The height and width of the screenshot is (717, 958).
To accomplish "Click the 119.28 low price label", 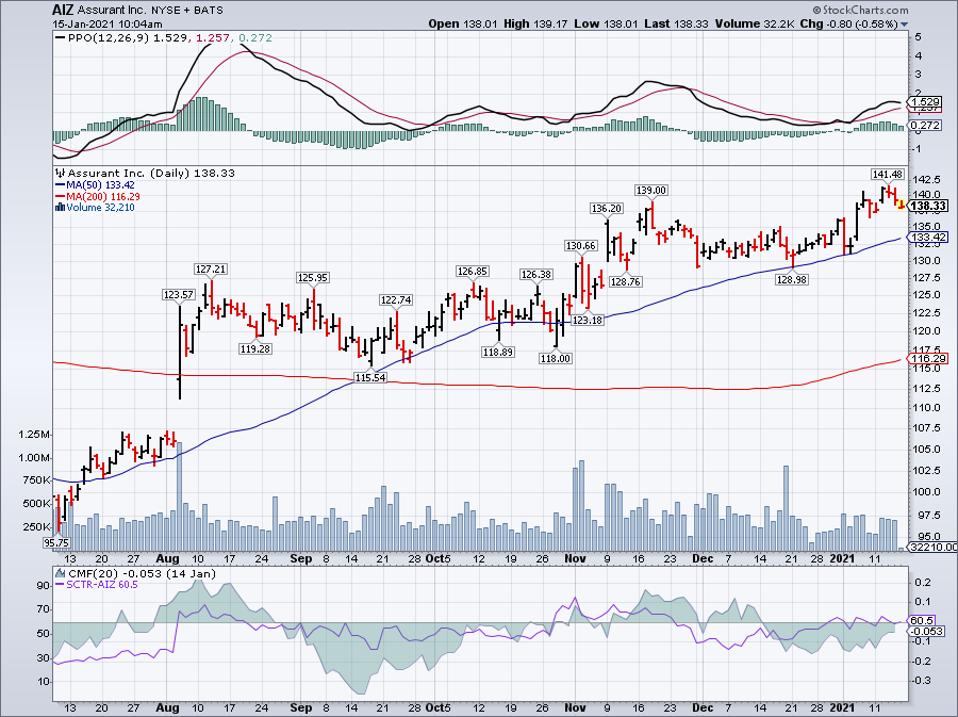I will click(x=255, y=349).
